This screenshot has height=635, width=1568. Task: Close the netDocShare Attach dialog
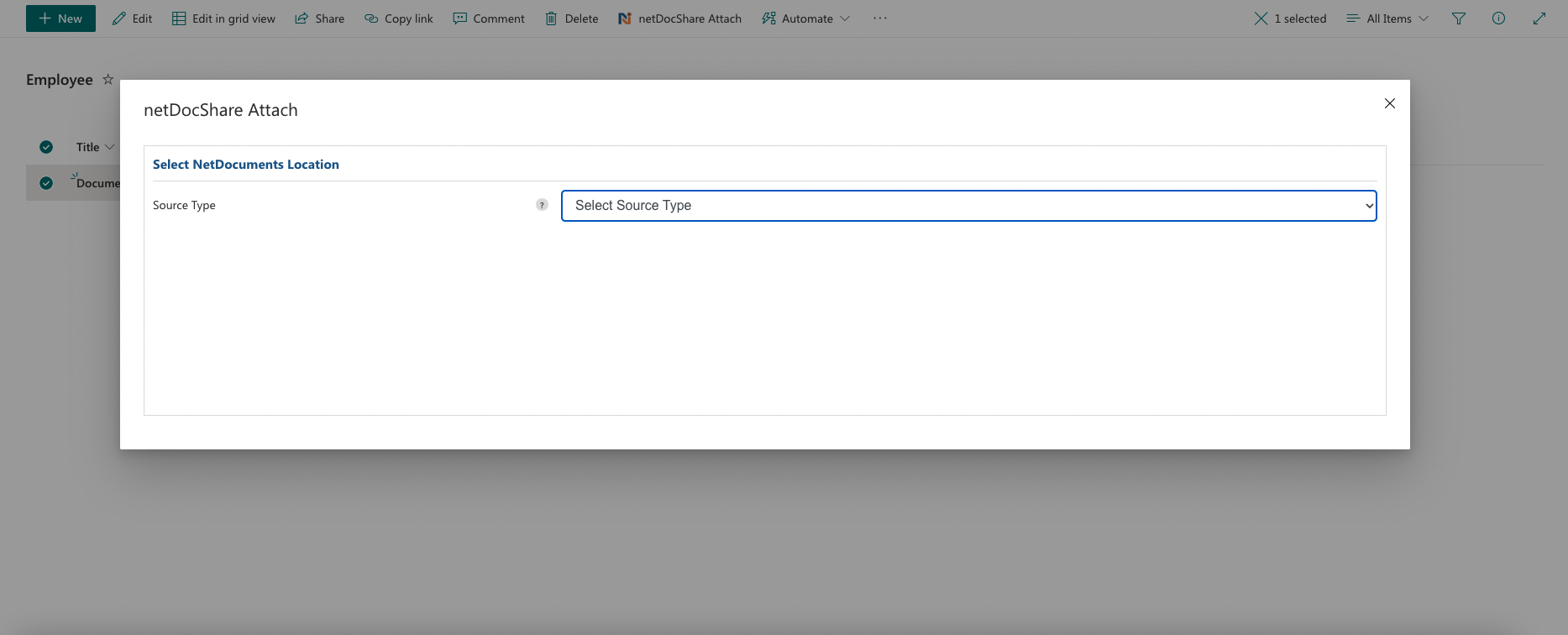coord(1390,103)
